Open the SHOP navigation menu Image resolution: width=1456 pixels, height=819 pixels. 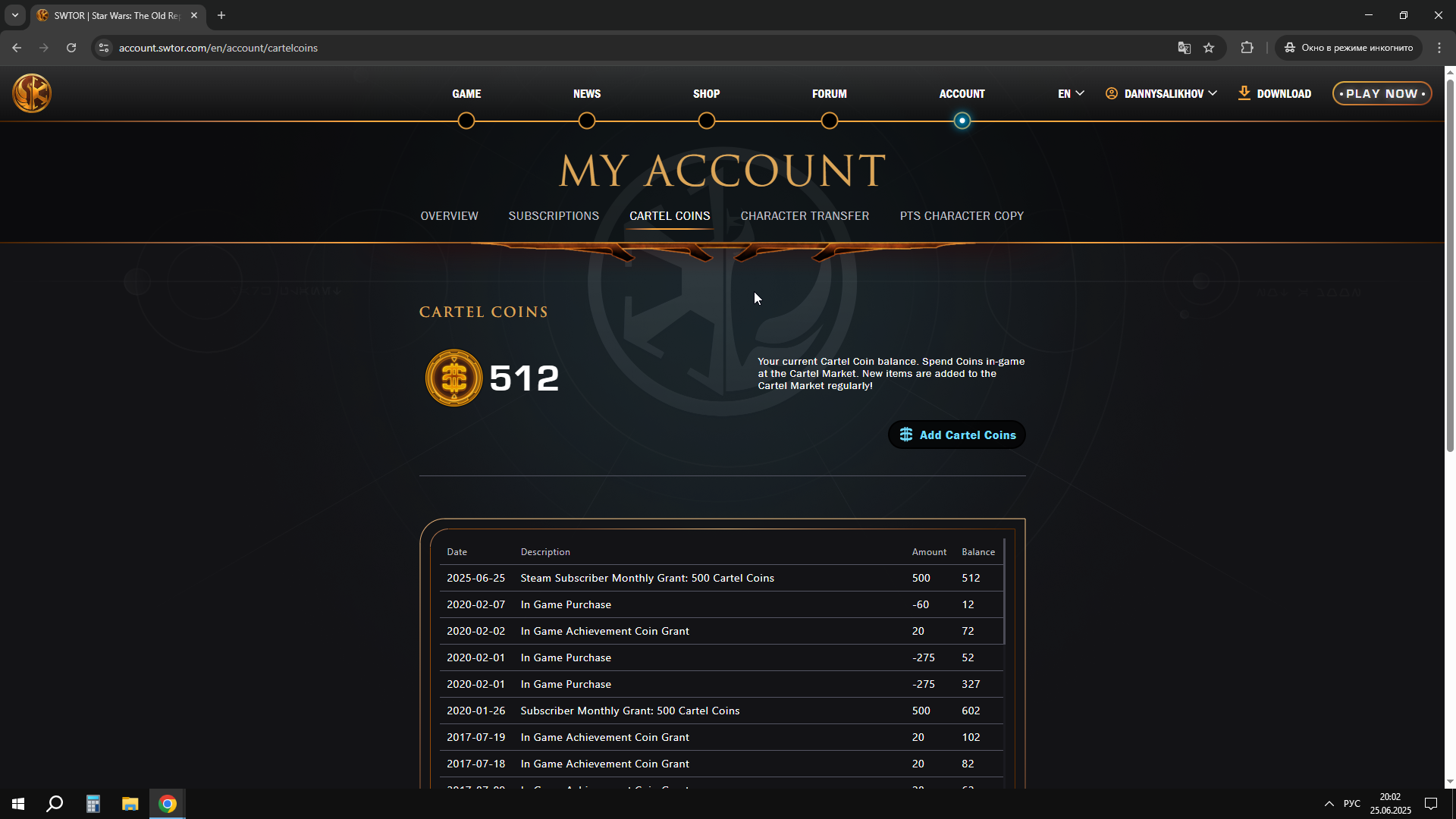coord(706,94)
